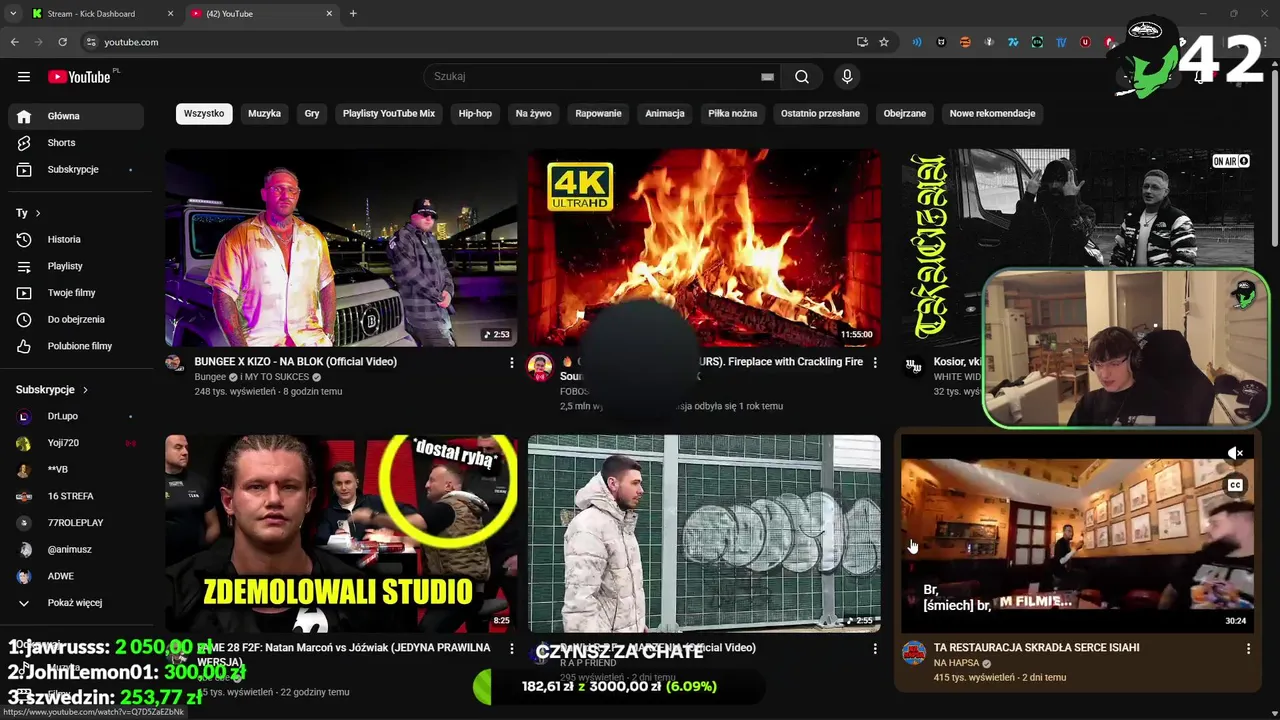The height and width of the screenshot is (720, 1280).
Task: Open more options for Fireplace video
Action: [875, 362]
